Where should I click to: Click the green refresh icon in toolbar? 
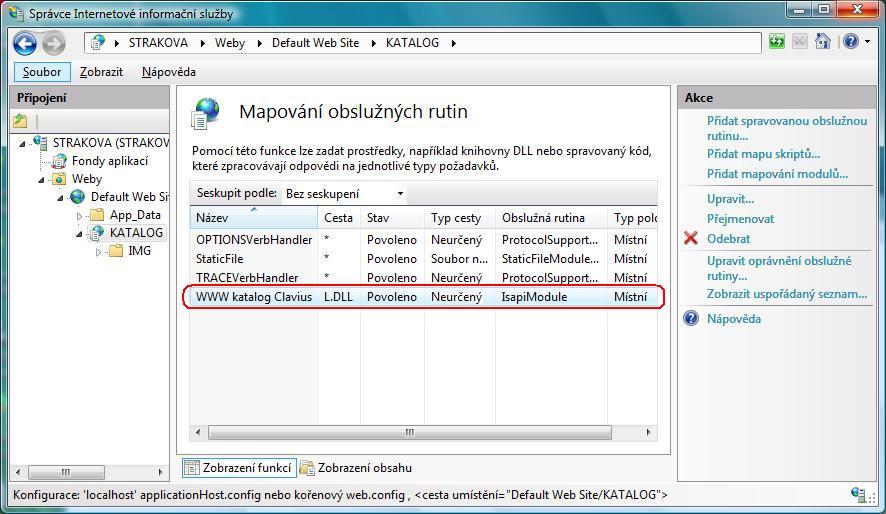777,42
